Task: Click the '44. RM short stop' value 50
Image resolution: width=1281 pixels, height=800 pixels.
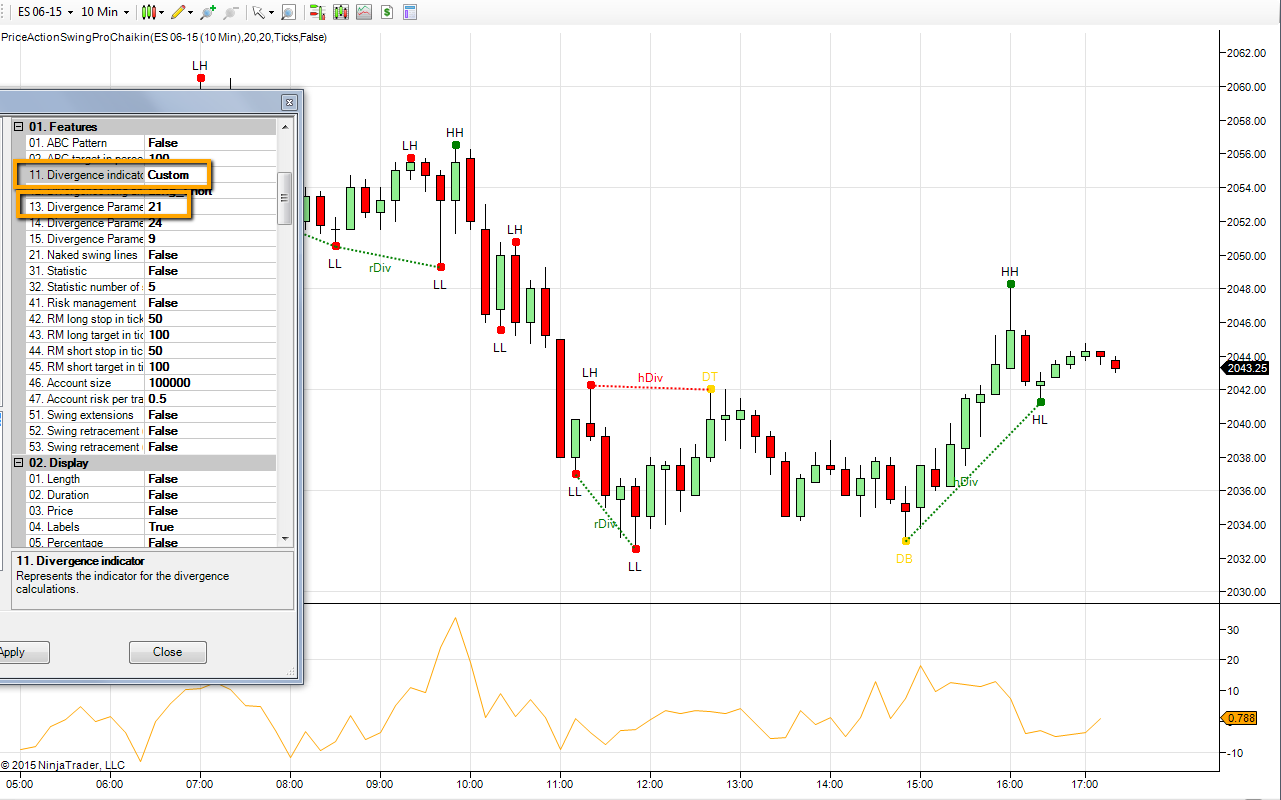Action: tap(155, 351)
